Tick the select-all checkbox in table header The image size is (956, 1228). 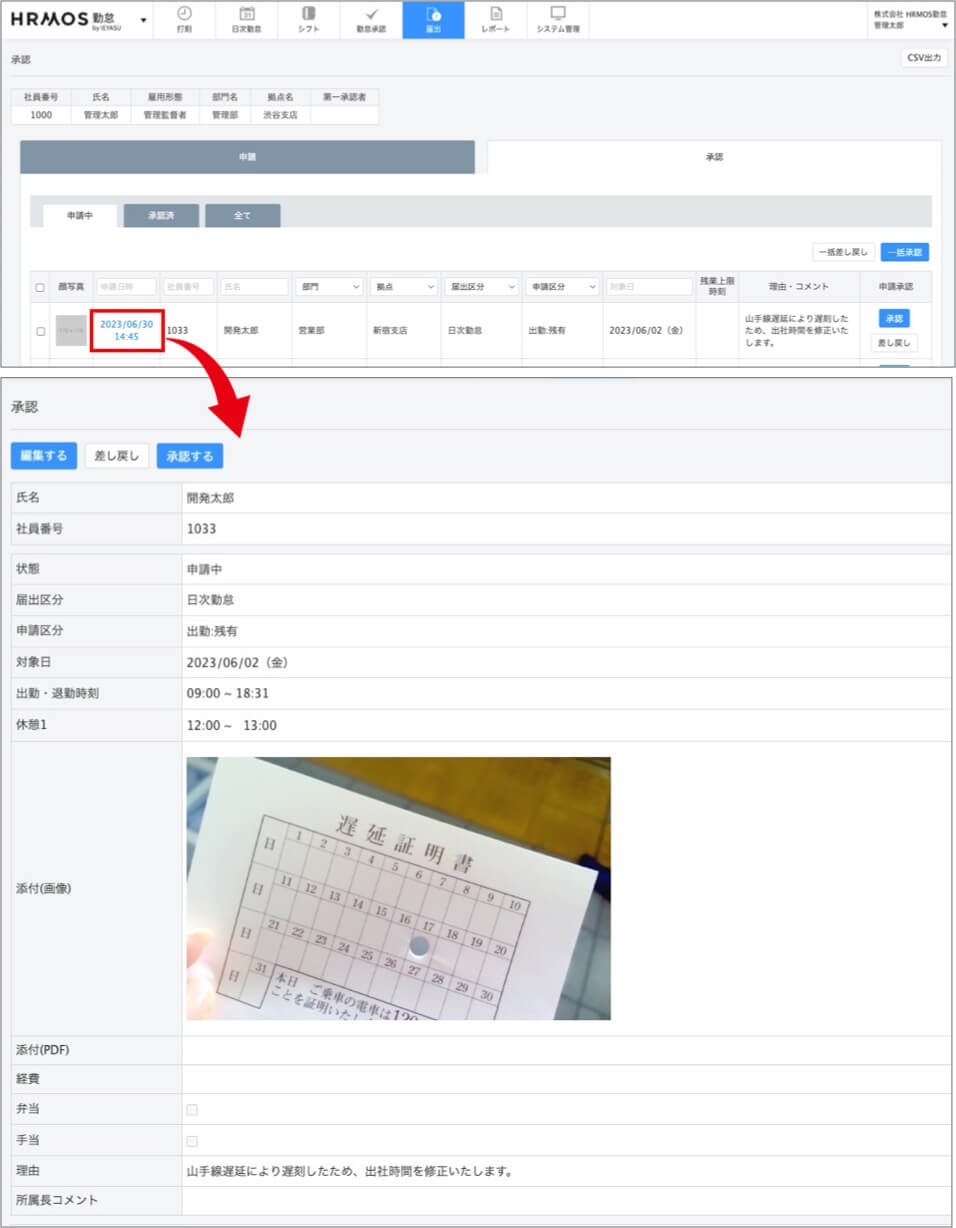pos(40,288)
